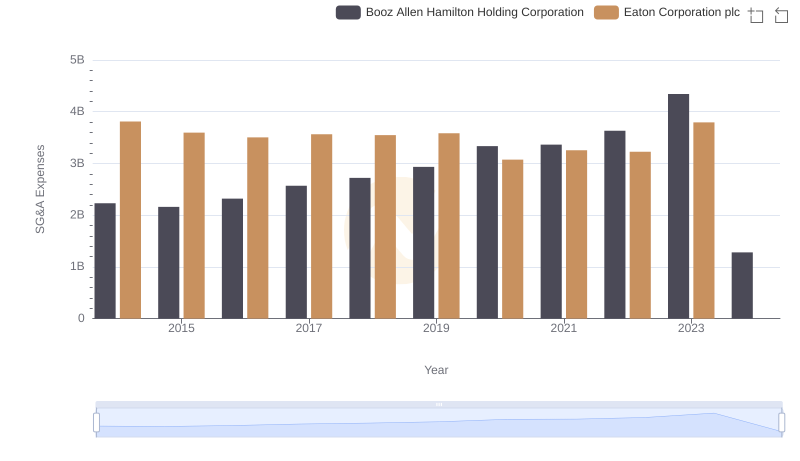The height and width of the screenshot is (461, 800).
Task: Click the 2021 x-axis tick label
Action: (563, 328)
